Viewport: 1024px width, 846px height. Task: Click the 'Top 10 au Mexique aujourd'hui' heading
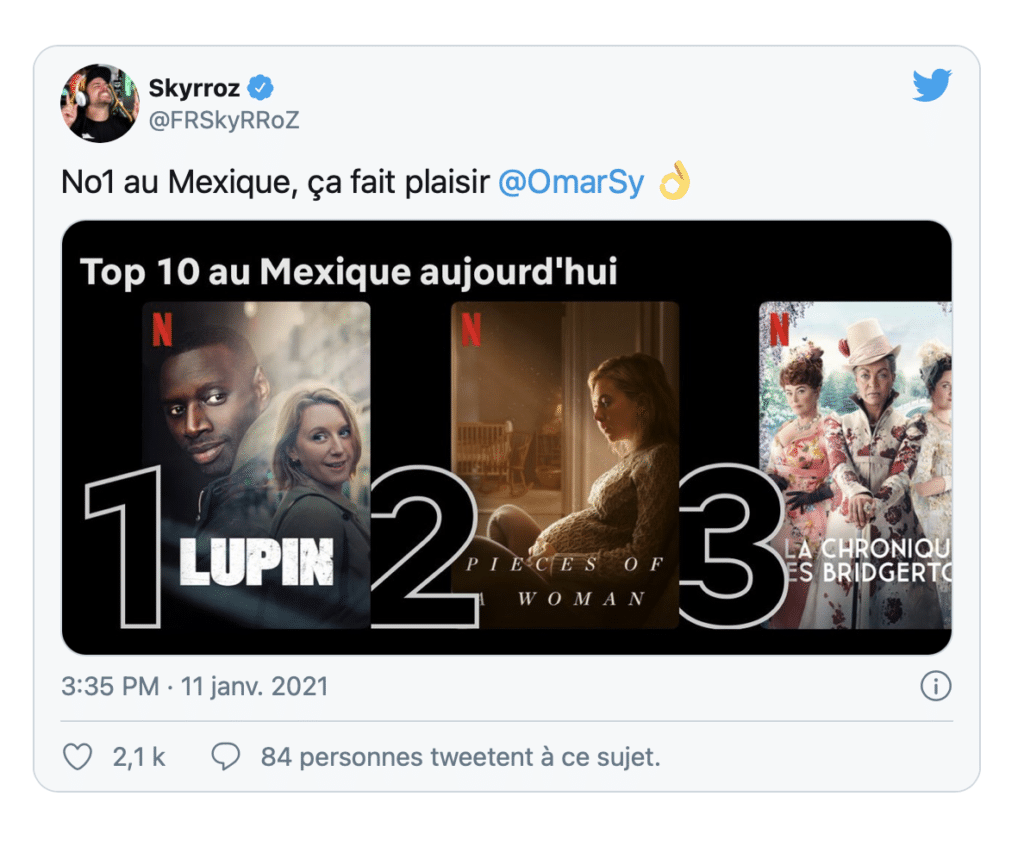(348, 272)
